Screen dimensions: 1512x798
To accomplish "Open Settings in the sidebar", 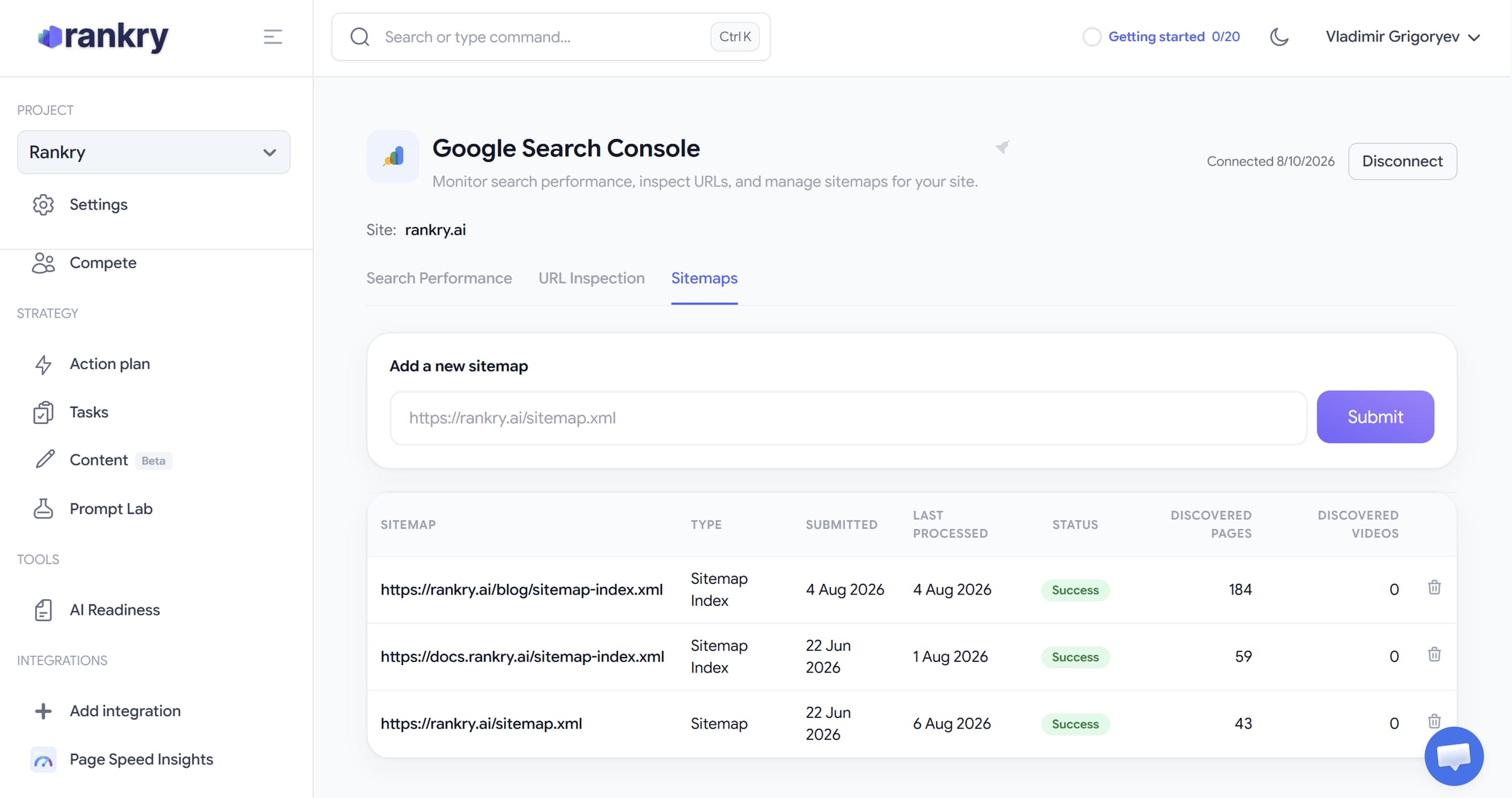I will 98,205.
